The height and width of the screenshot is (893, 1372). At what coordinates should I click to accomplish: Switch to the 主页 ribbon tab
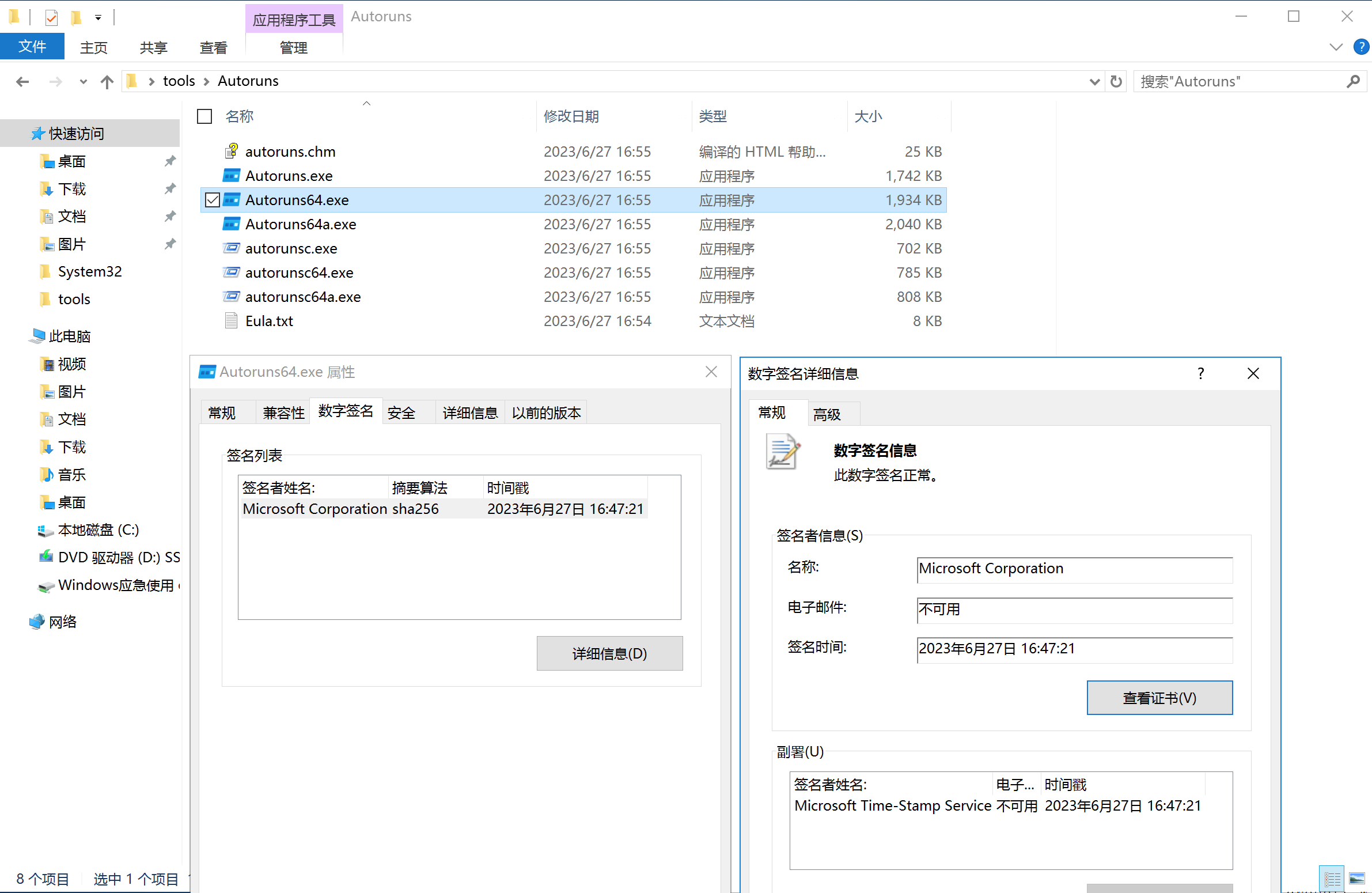[x=93, y=47]
